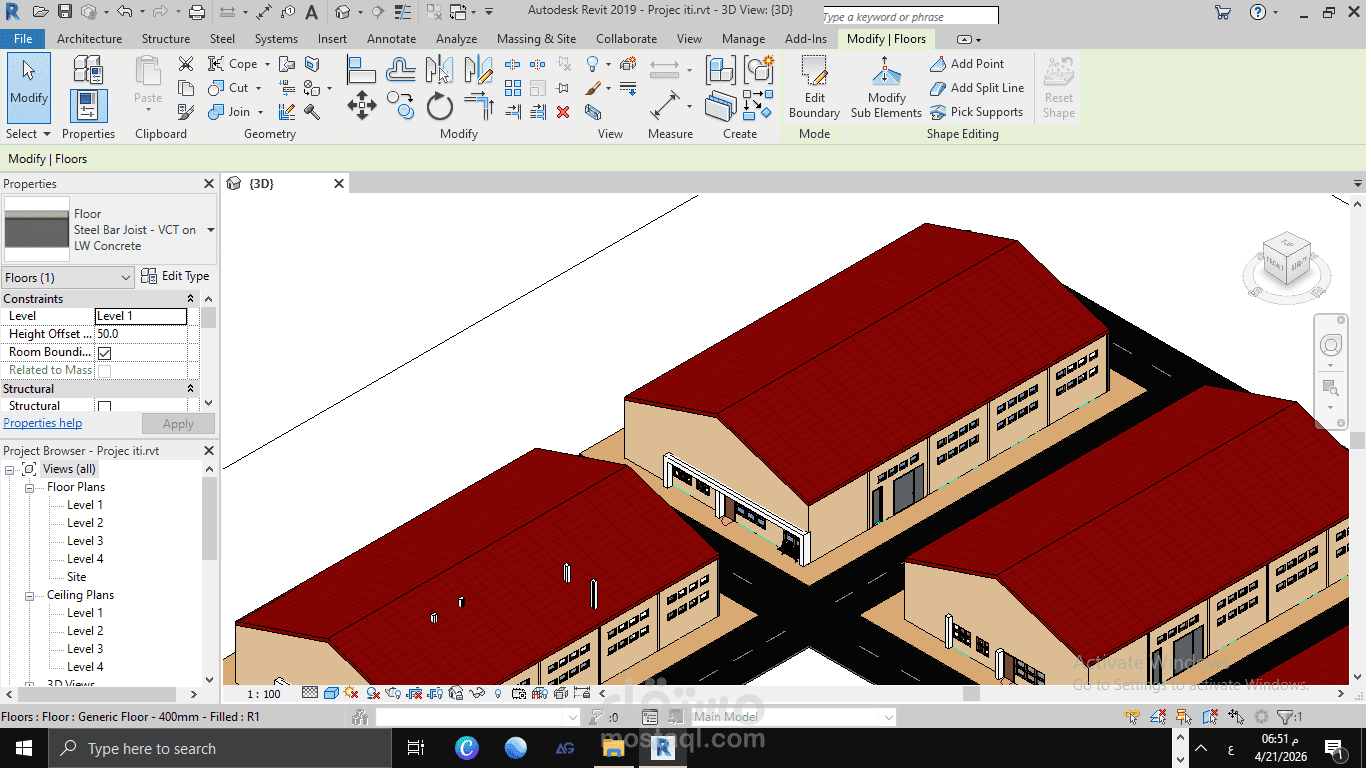The height and width of the screenshot is (768, 1366).
Task: Click the red Delete X icon
Action: (563, 112)
